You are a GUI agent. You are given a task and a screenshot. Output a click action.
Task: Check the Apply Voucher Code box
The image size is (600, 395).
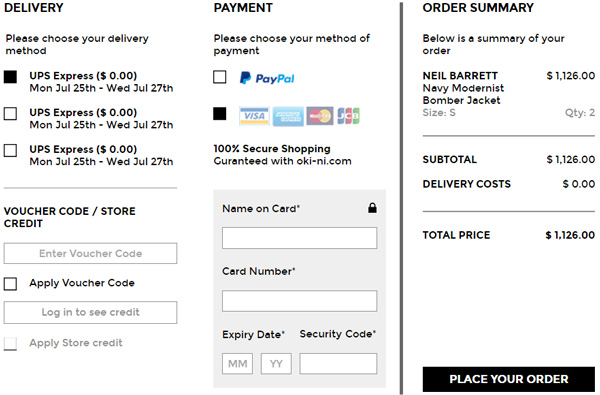(x=10, y=284)
